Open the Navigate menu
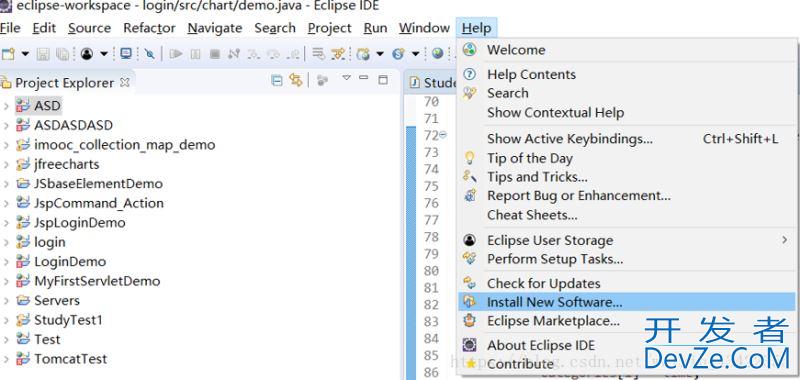This screenshot has width=800, height=380. click(215, 28)
